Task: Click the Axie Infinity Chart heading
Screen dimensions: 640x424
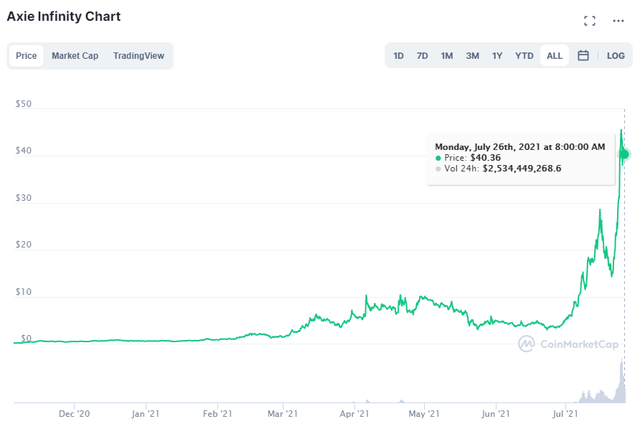Action: coord(64,16)
